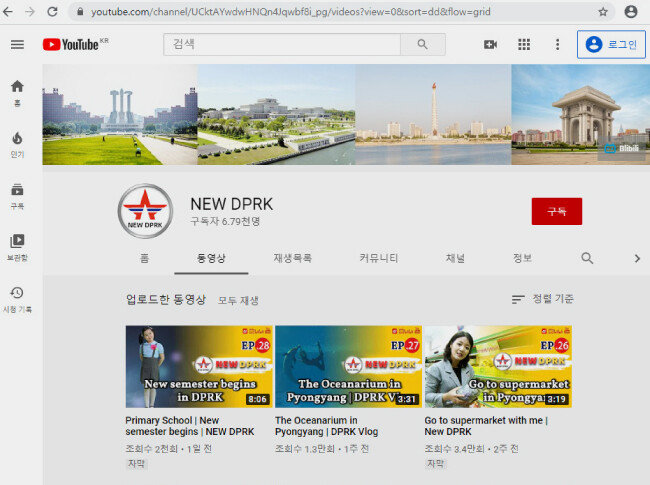Open the 업로드한 동영상 uploads dropdown
This screenshot has height=485, width=650.
point(166,299)
